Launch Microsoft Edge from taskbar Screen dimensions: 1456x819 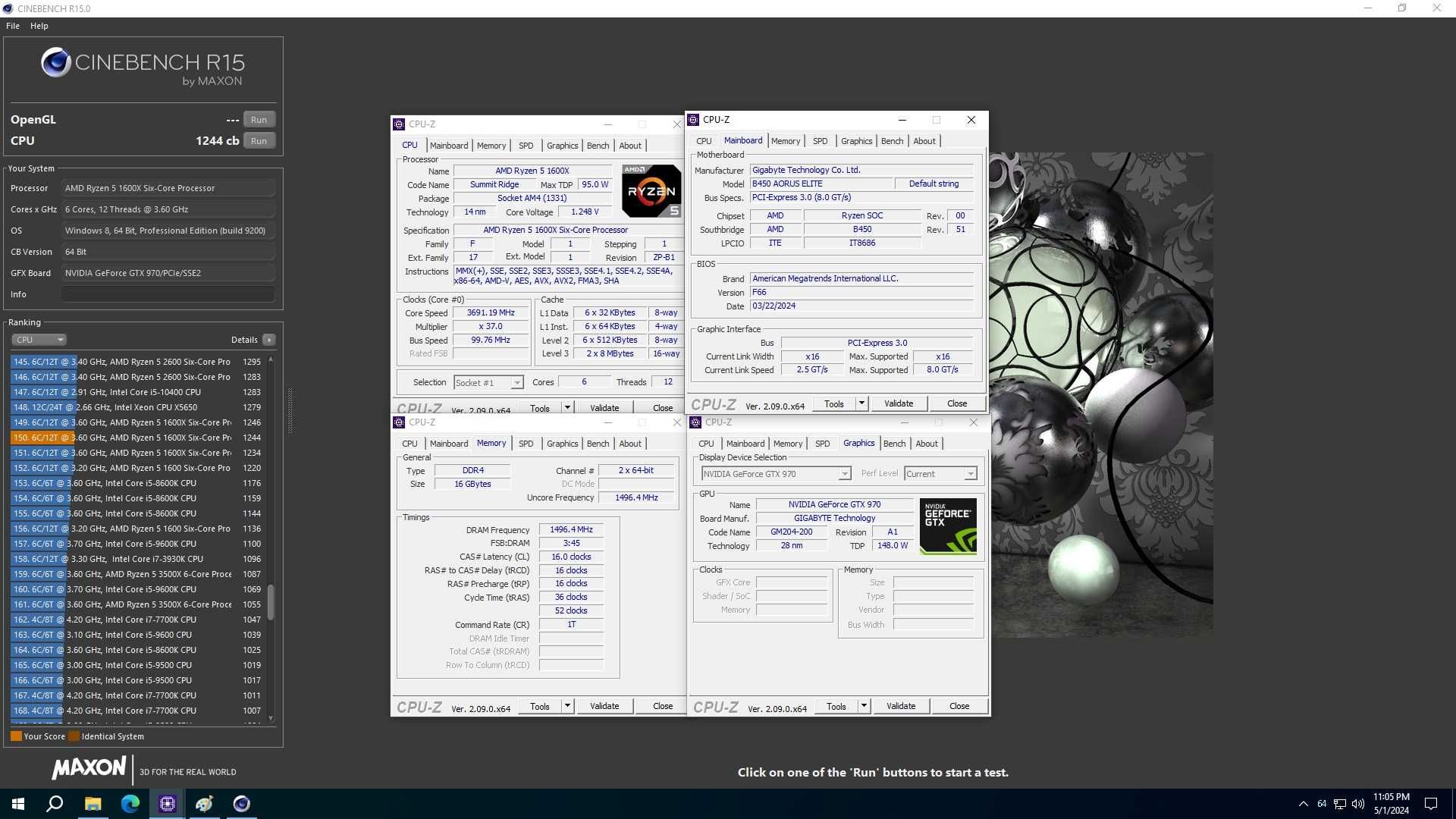click(130, 804)
